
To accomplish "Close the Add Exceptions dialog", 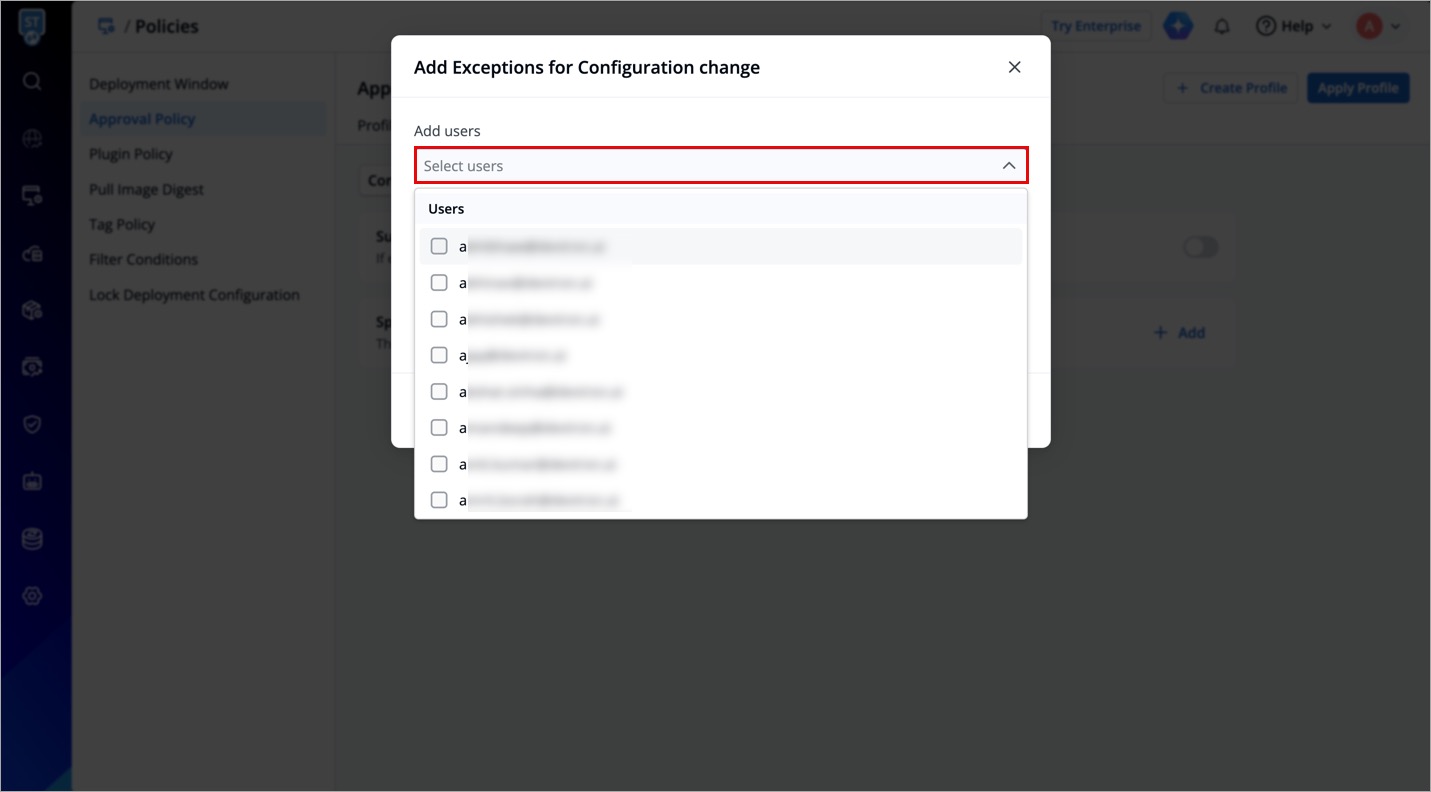I will 1014,67.
